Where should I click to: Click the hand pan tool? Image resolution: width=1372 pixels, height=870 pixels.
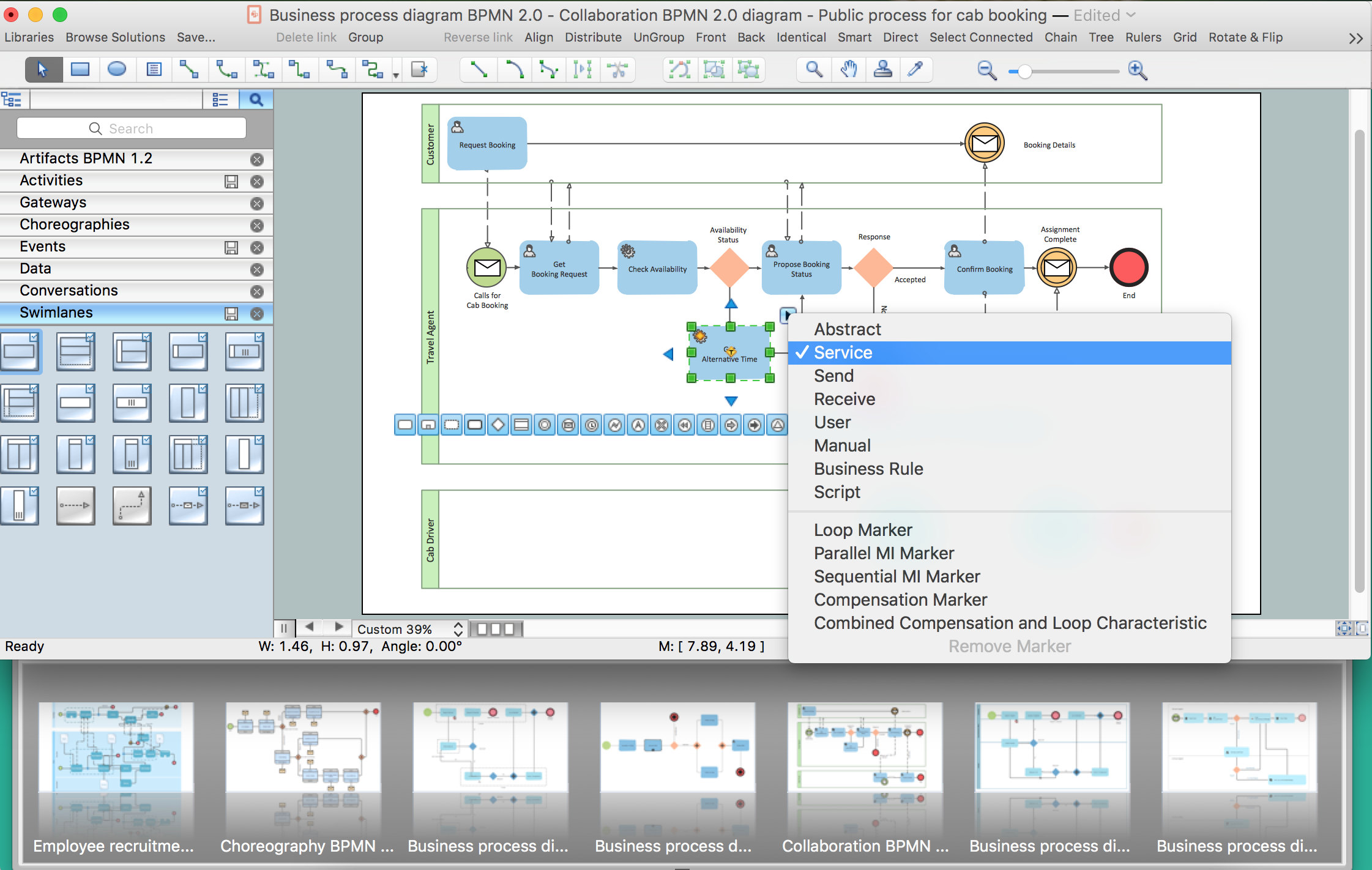point(848,70)
